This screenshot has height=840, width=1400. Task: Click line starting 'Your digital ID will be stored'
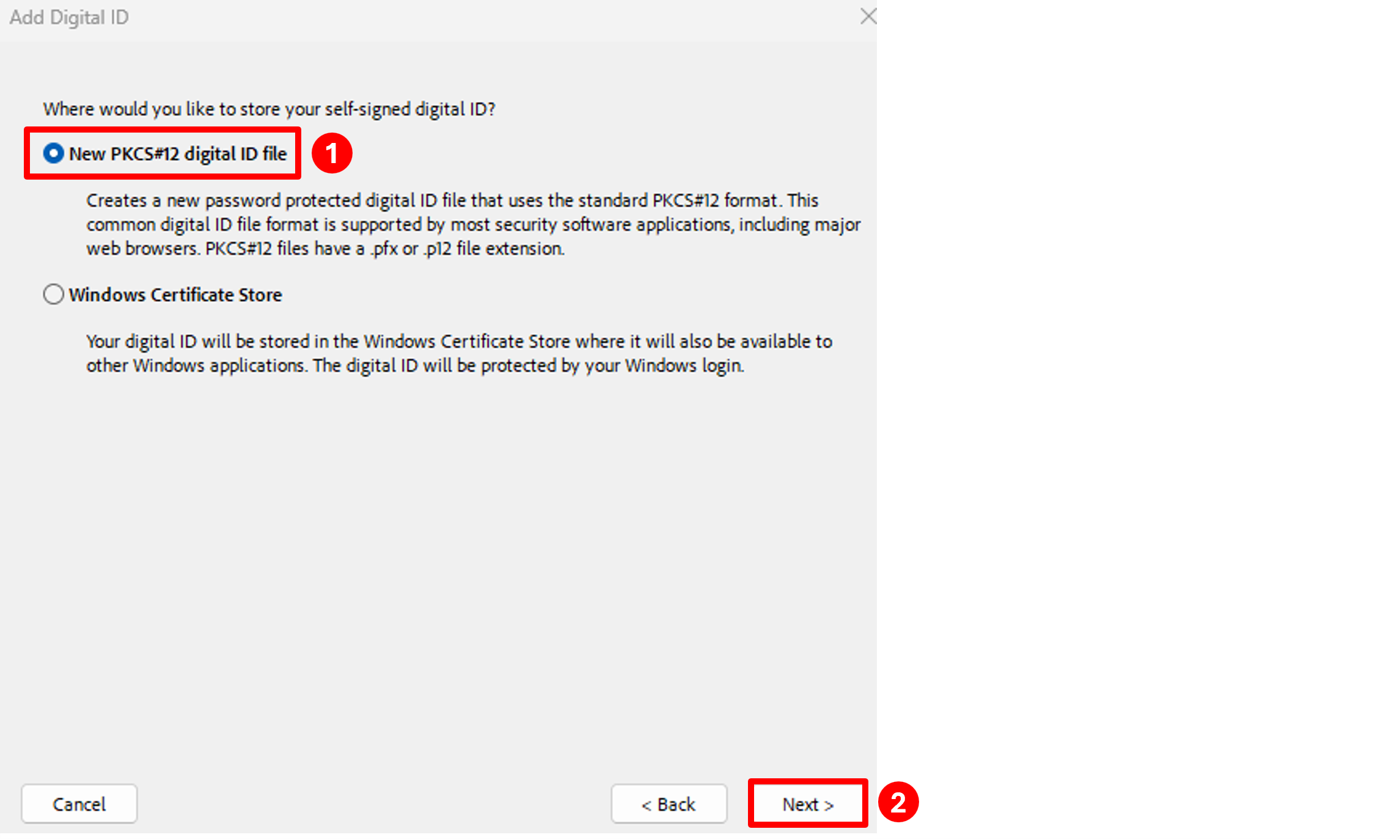pyautogui.click(x=459, y=341)
